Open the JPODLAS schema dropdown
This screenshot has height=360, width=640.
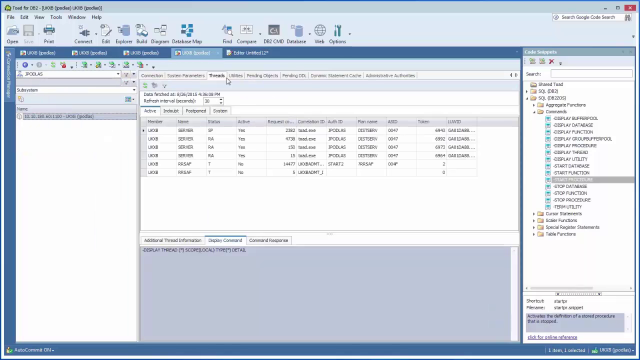pyautogui.click(x=118, y=74)
